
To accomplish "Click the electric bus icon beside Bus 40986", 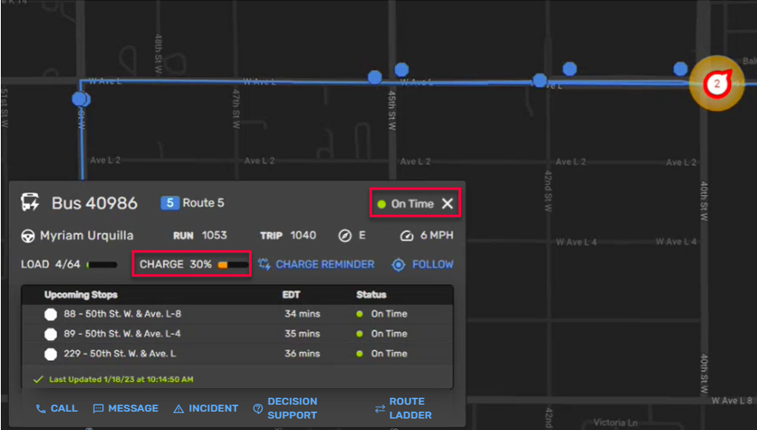I will [x=30, y=203].
